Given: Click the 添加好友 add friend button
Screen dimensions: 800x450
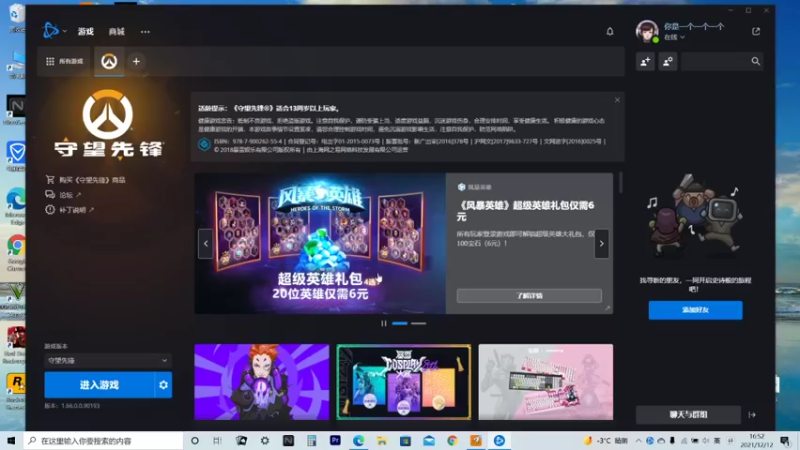Looking at the screenshot, I should [695, 310].
